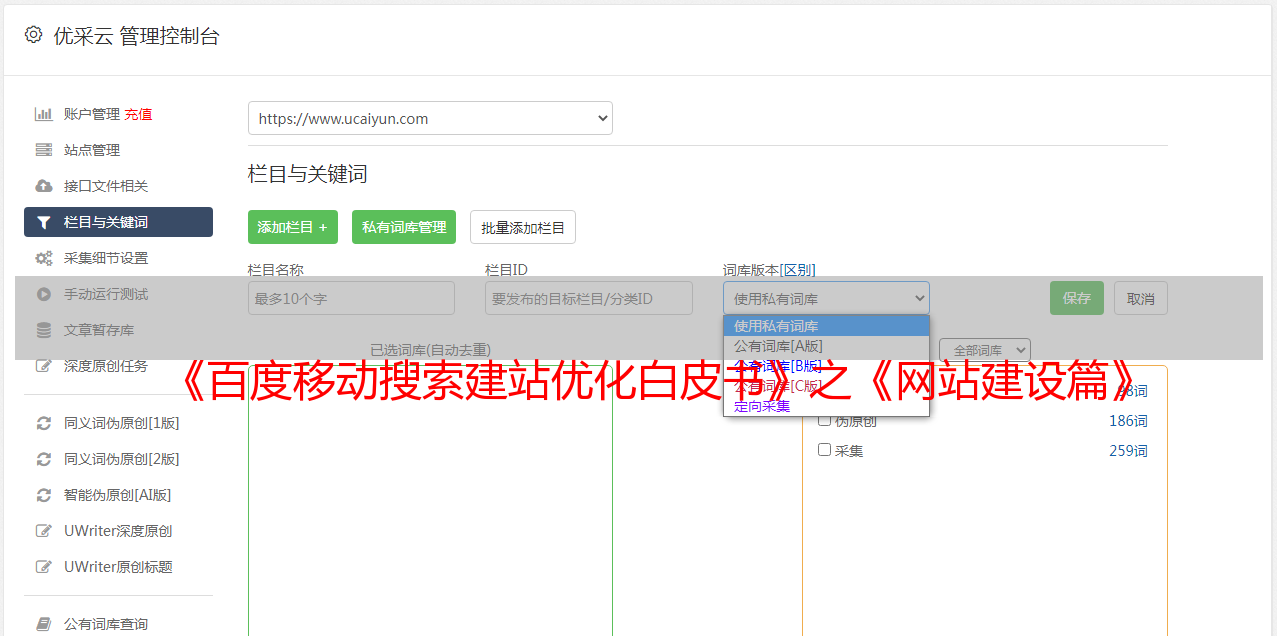Click the 栏目ID input field
1277x636 pixels.
(x=589, y=298)
